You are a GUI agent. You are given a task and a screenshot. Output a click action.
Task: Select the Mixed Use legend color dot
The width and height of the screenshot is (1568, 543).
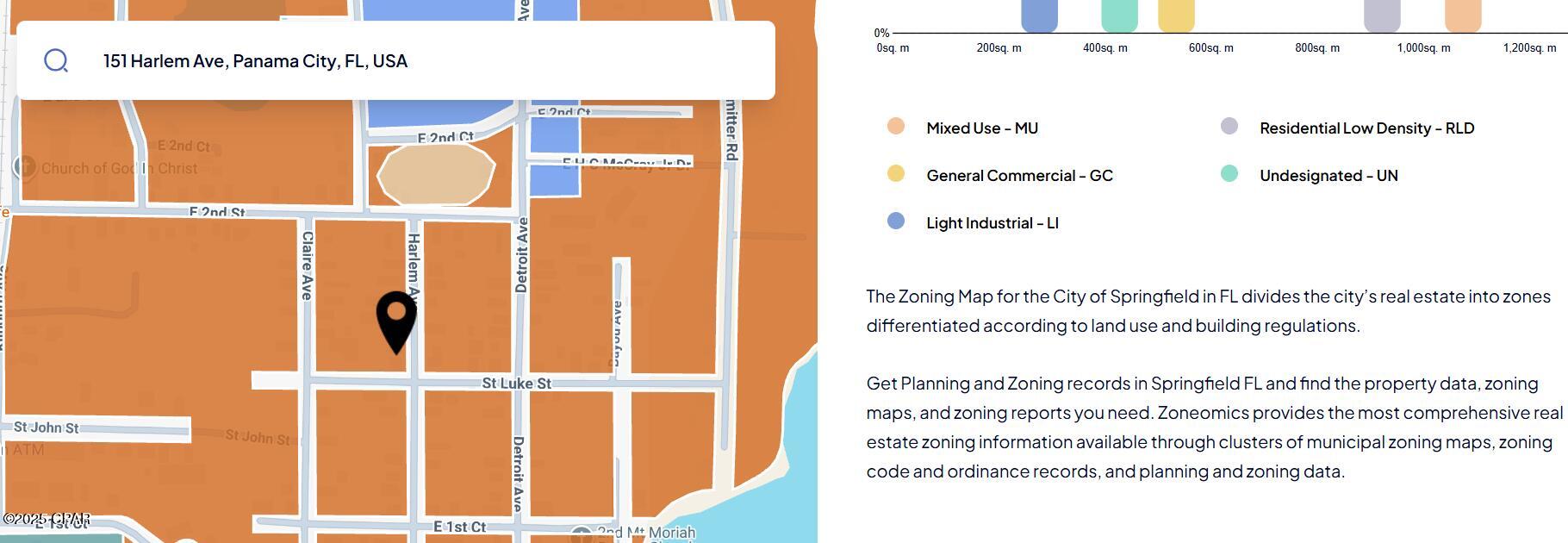coord(896,127)
